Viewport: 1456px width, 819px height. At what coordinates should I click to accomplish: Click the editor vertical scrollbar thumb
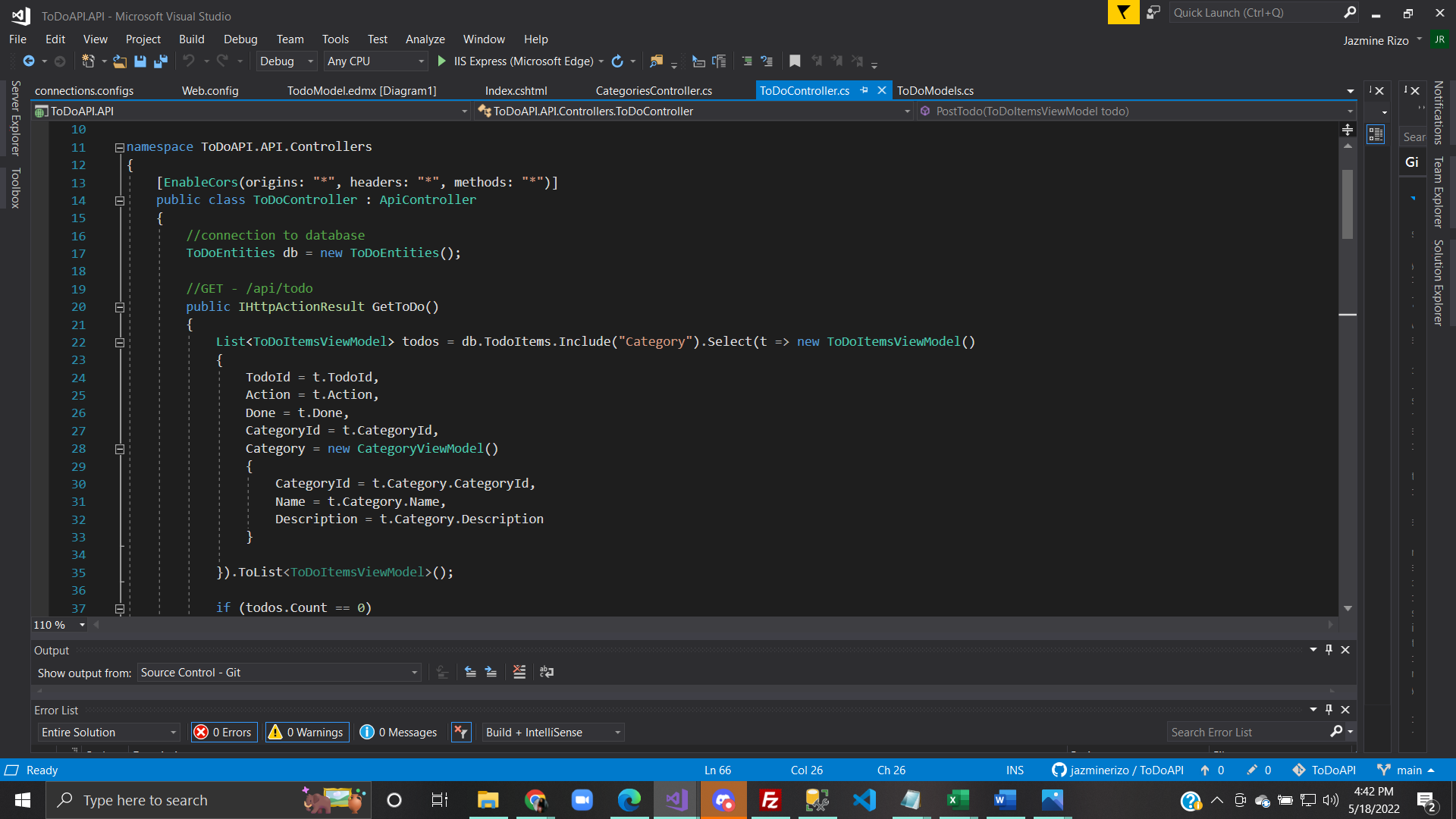click(x=1348, y=203)
